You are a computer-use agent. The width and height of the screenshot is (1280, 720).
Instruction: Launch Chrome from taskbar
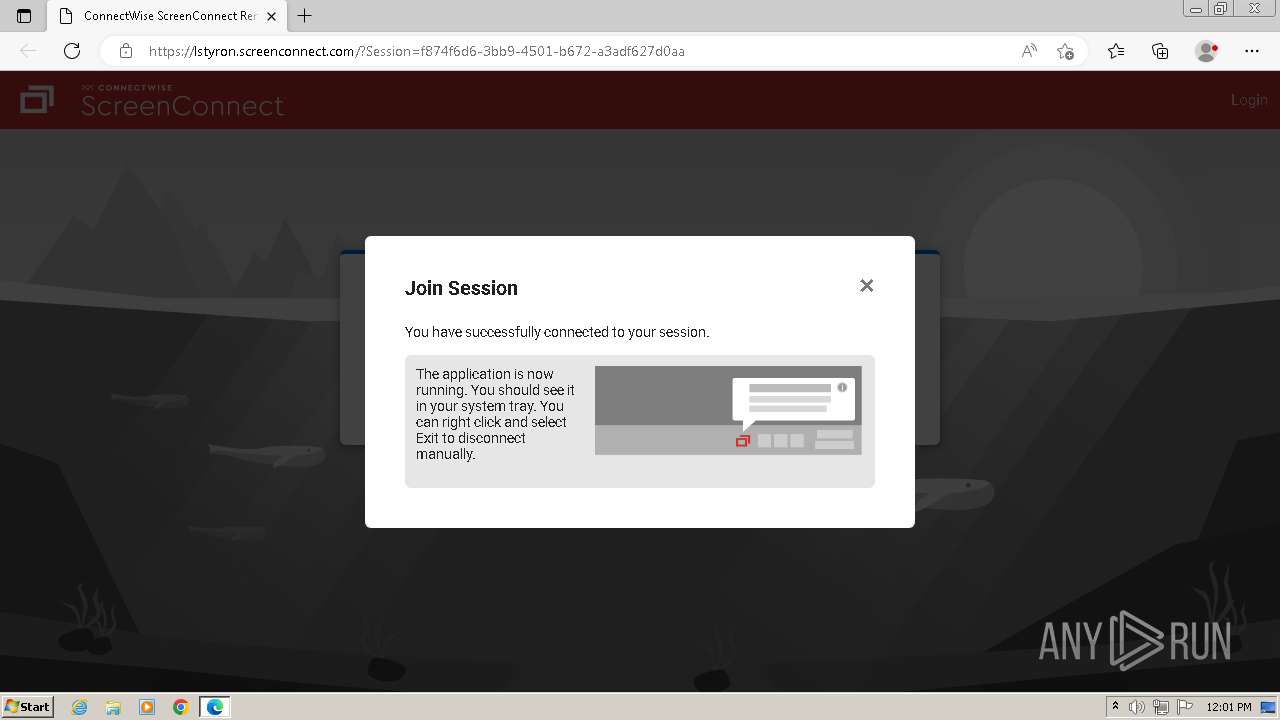181,707
